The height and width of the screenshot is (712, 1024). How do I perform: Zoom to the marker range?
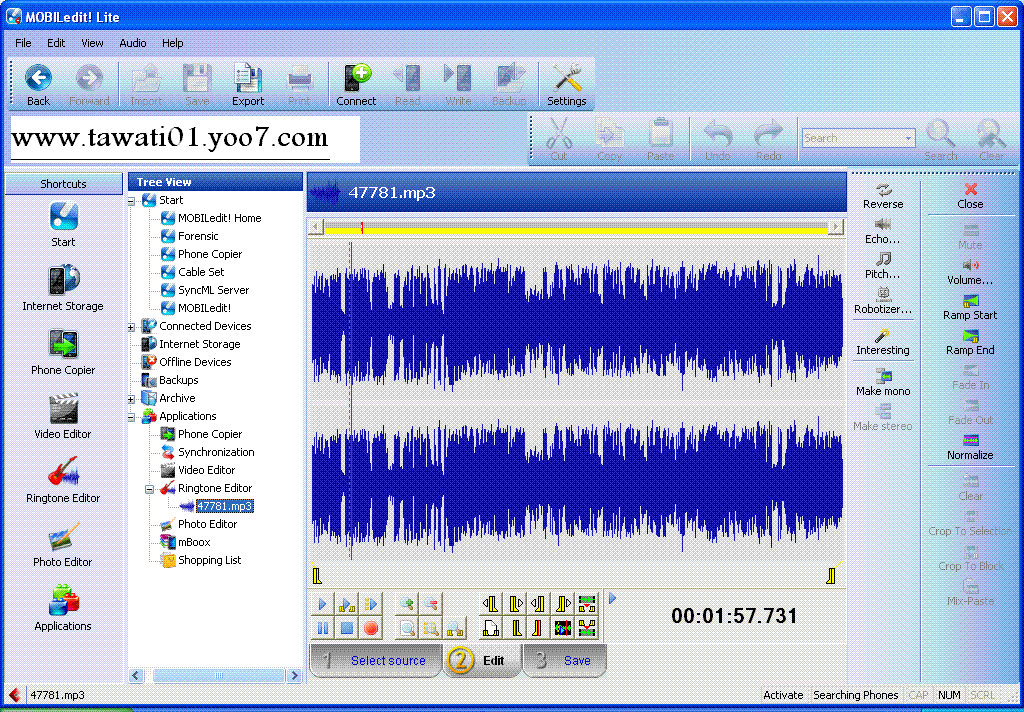coord(455,628)
